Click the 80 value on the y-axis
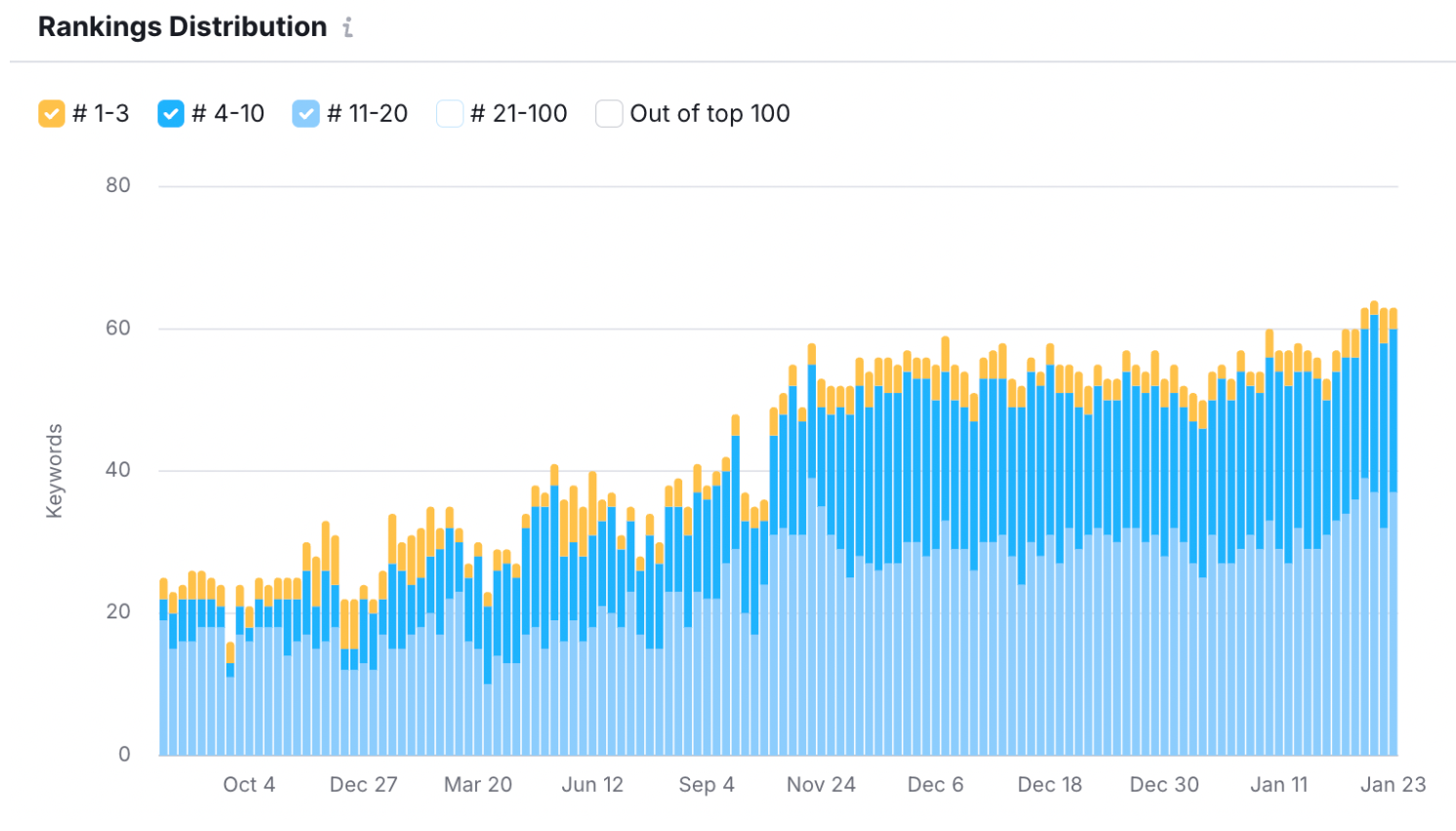The image size is (1456, 831). (x=118, y=185)
